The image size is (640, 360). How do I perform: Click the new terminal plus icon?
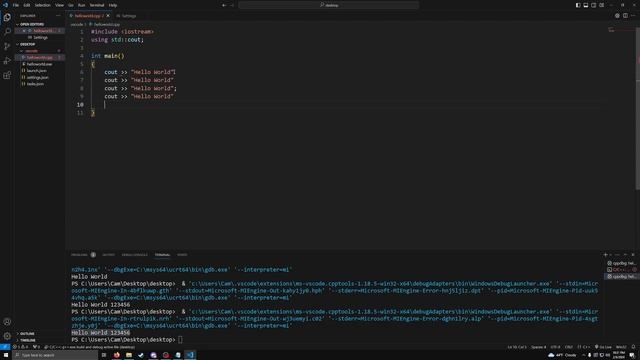606,255
